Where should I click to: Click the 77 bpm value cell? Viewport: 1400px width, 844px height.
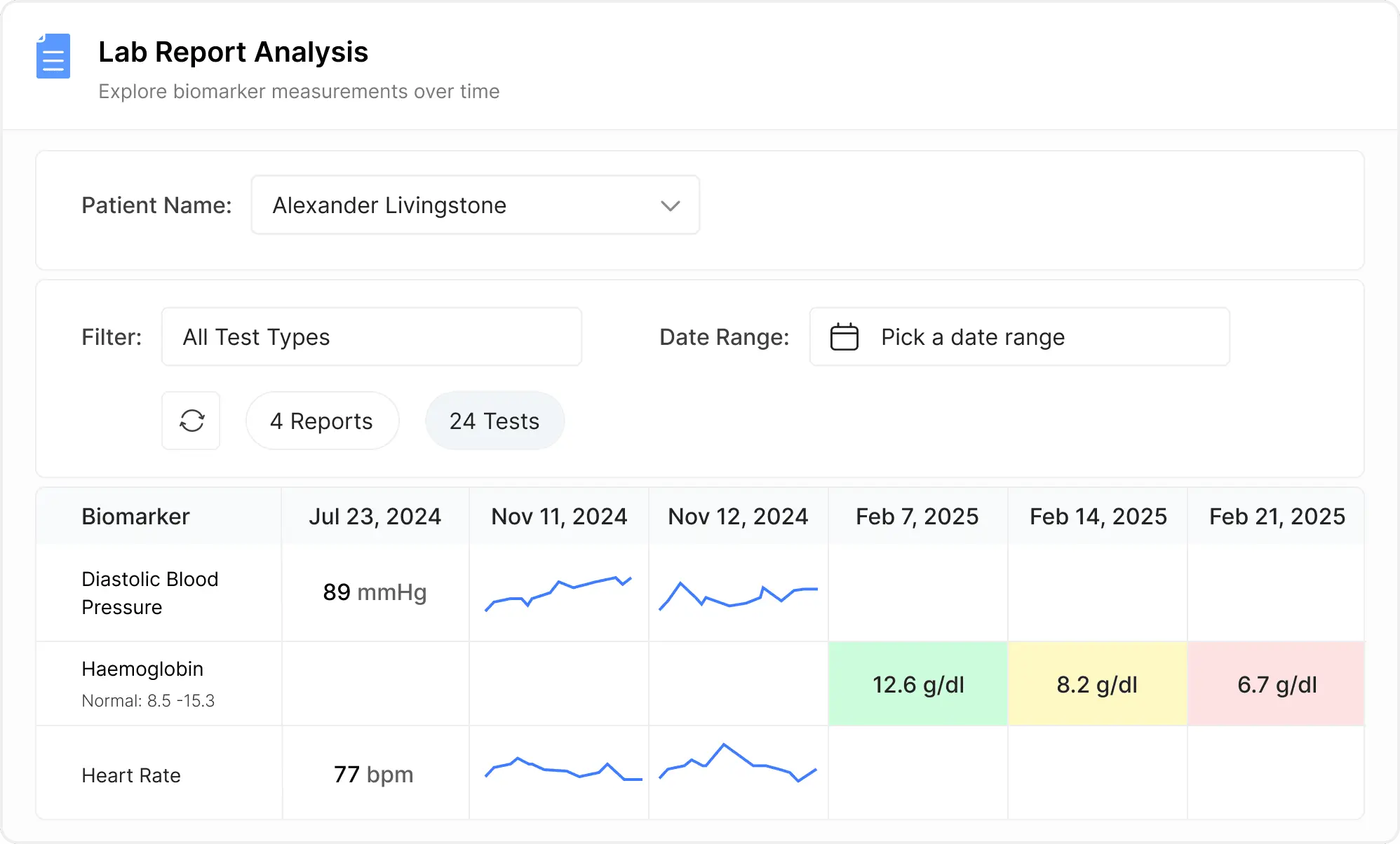point(375,775)
